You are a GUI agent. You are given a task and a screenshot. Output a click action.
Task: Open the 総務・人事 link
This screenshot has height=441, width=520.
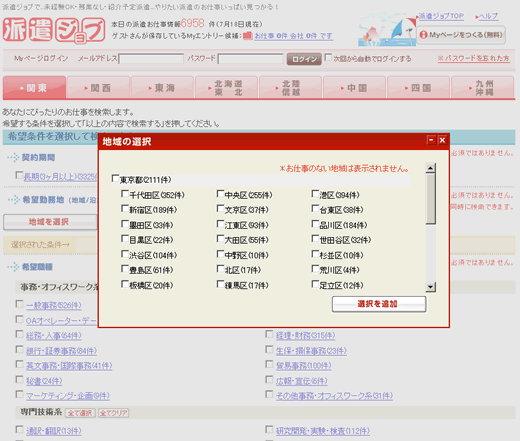tap(54, 335)
